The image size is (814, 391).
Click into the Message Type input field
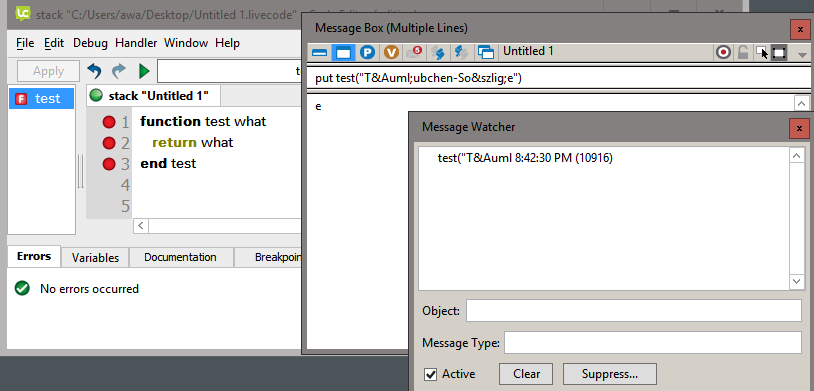coord(653,343)
